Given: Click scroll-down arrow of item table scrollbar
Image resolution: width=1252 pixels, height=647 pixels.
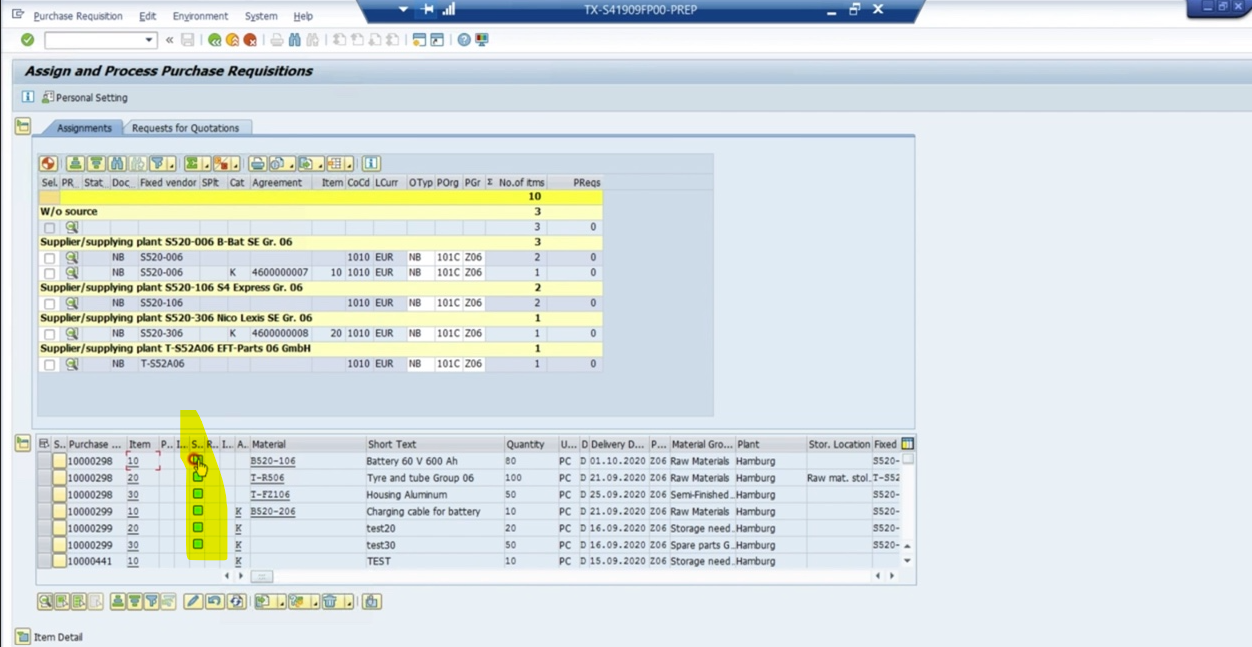Looking at the screenshot, I should coord(907,561).
